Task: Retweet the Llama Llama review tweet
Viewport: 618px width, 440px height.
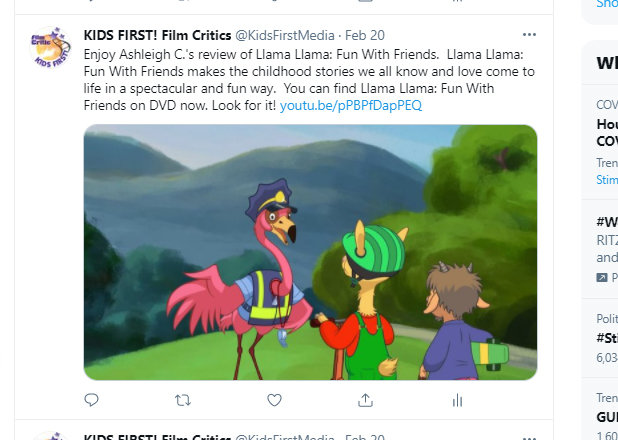Action: (x=182, y=401)
